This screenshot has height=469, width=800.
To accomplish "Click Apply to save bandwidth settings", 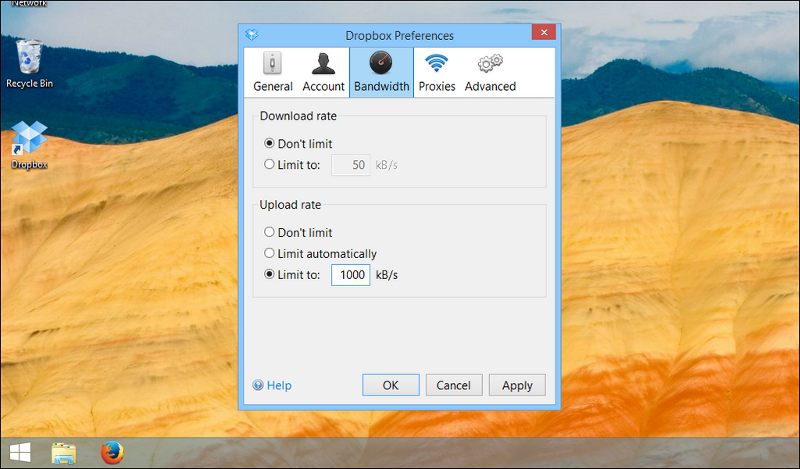I will [517, 385].
